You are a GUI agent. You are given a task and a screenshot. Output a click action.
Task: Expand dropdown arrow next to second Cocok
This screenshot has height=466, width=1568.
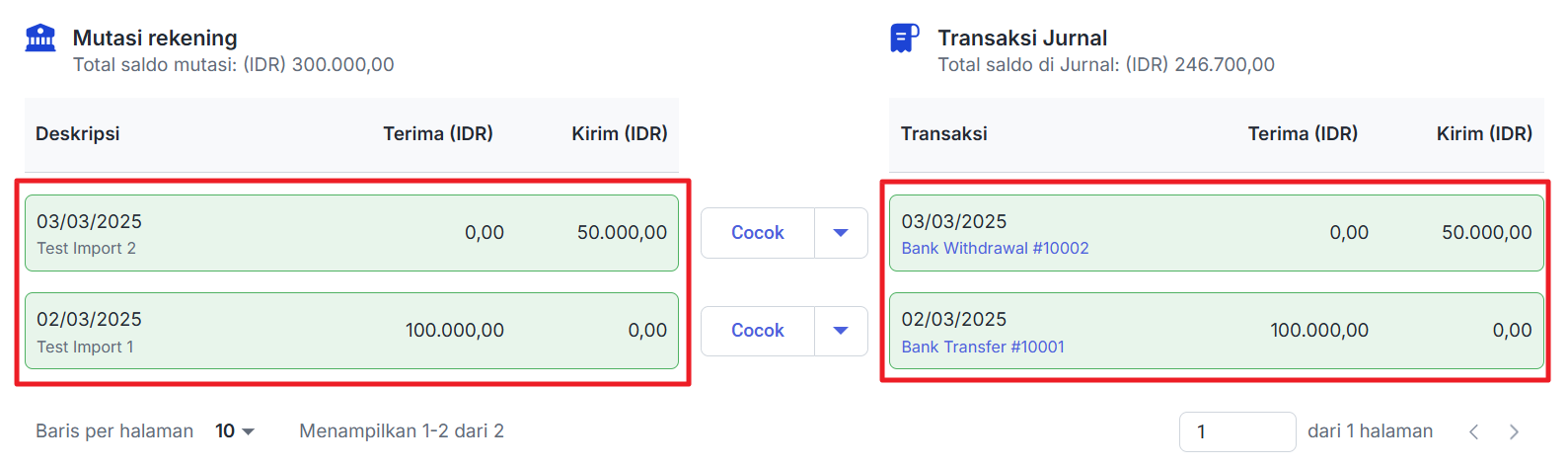tap(841, 331)
